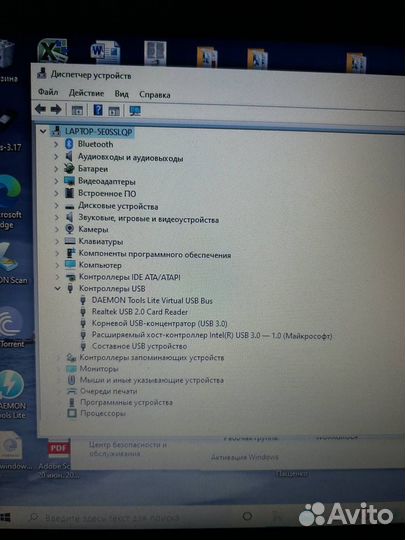Select Звуковые, игровые и видеоустройства row
The height and width of the screenshot is (540, 405).
(148, 219)
